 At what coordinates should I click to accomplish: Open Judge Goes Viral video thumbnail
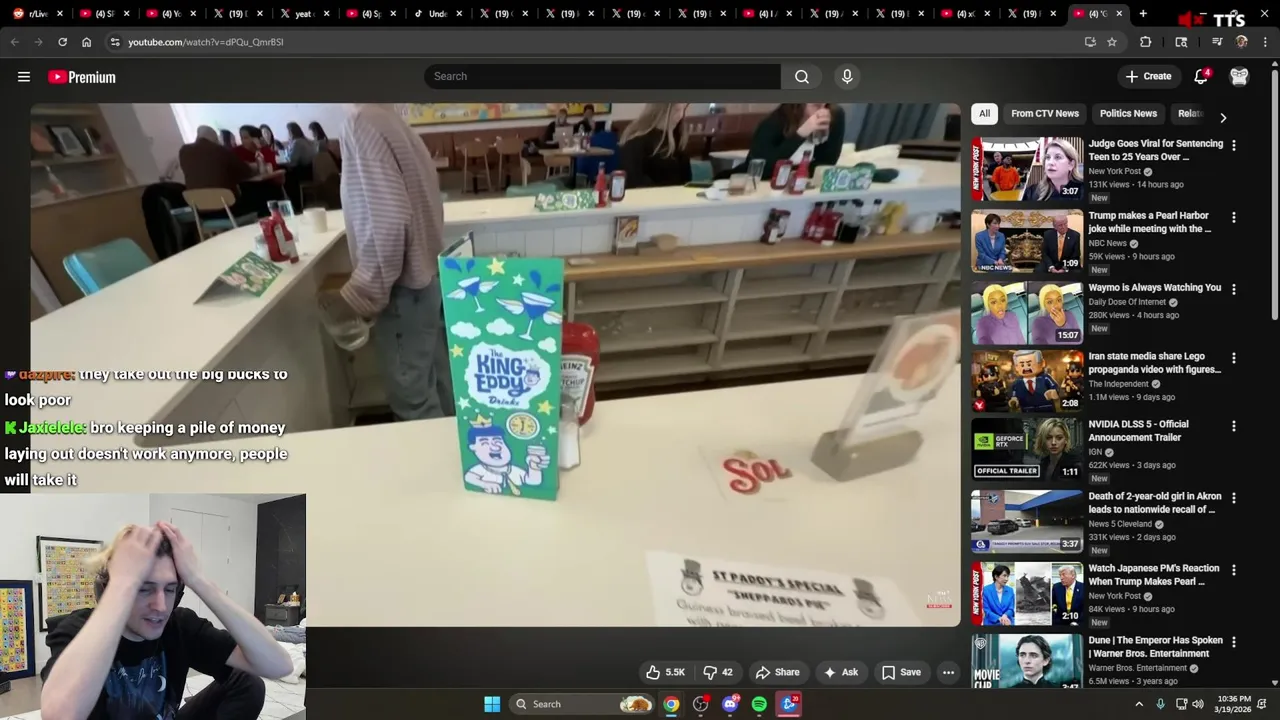click(x=1027, y=169)
